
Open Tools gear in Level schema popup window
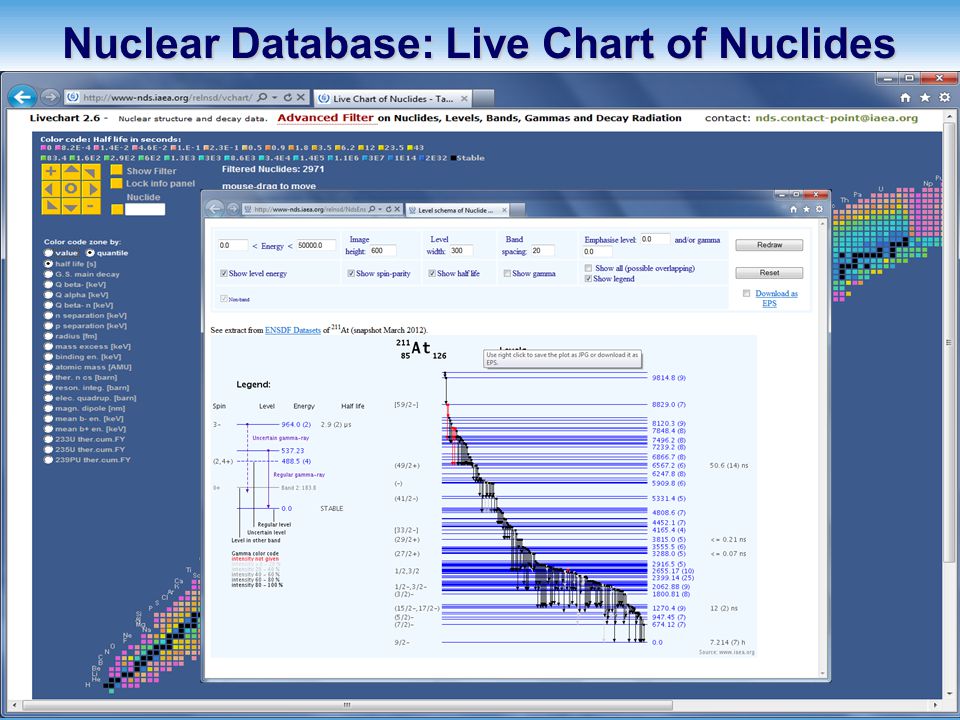pyautogui.click(x=819, y=209)
